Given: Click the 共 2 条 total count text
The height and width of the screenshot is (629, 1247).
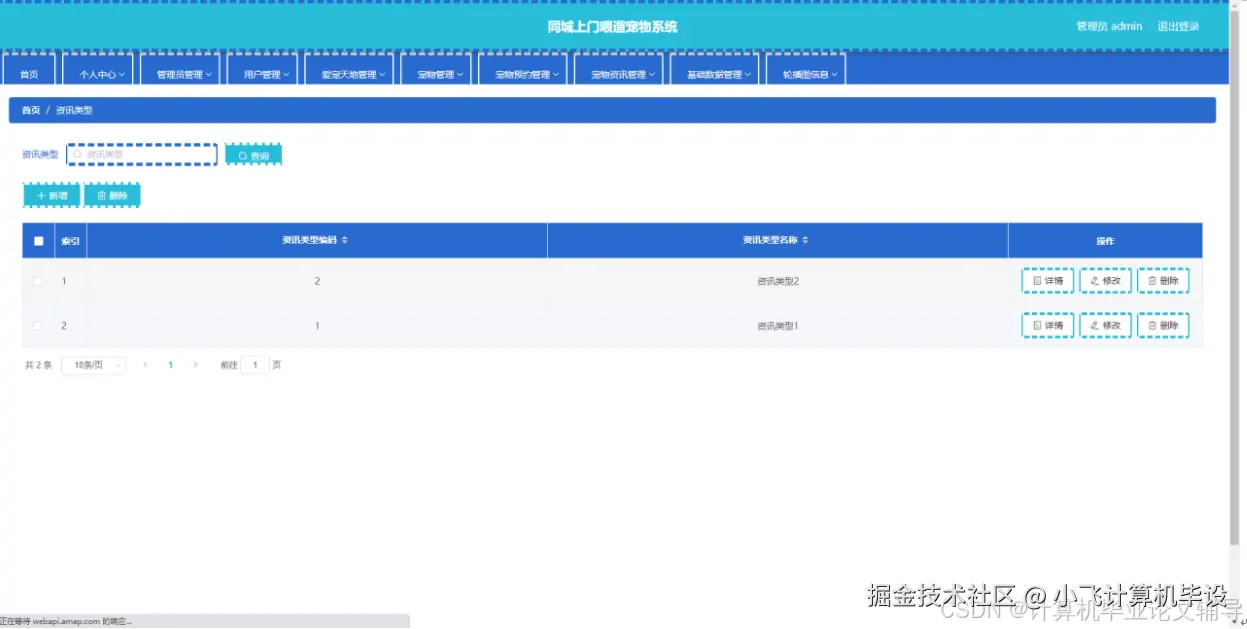Looking at the screenshot, I should [x=38, y=365].
